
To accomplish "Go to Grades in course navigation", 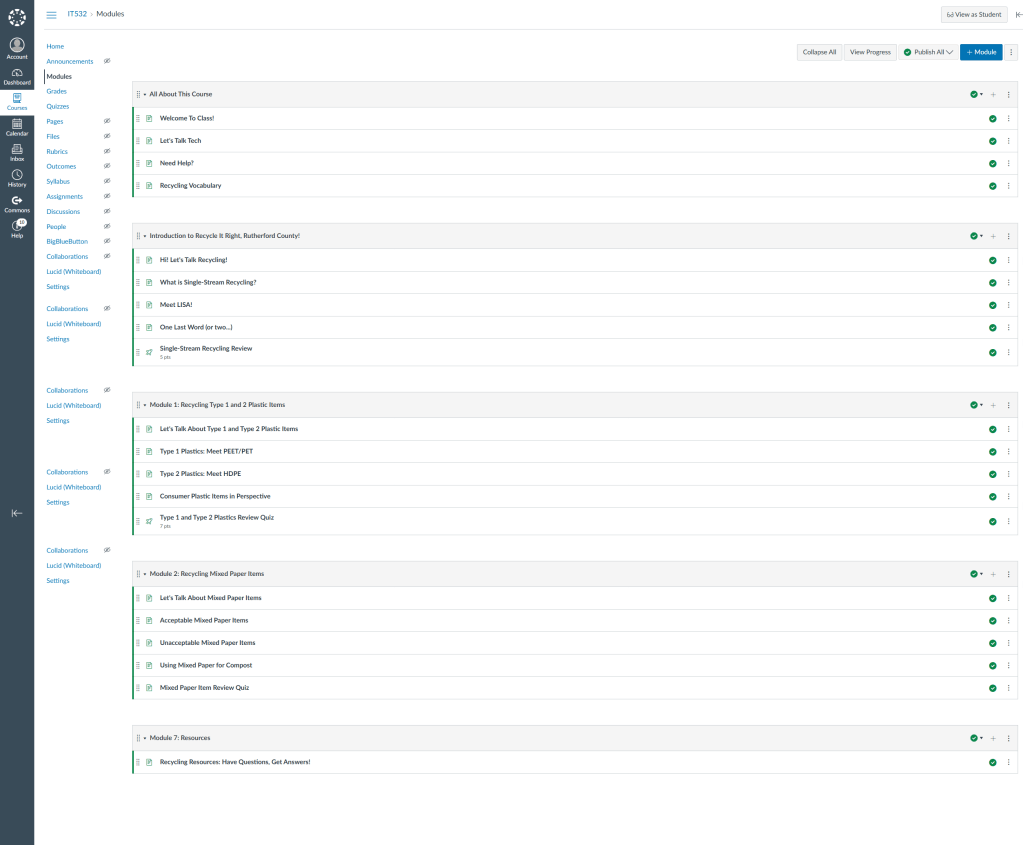I will coord(57,91).
